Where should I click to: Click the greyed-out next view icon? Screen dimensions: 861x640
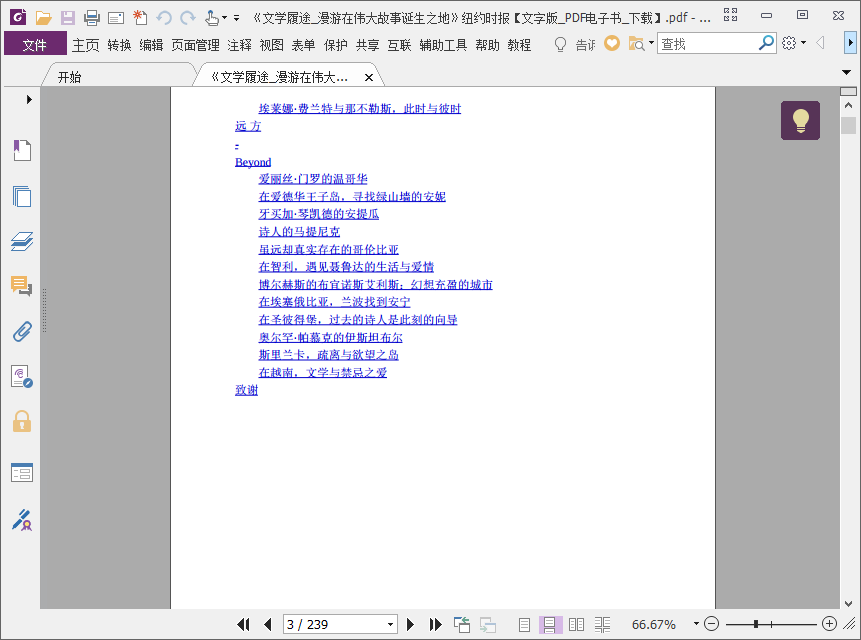coord(488,625)
